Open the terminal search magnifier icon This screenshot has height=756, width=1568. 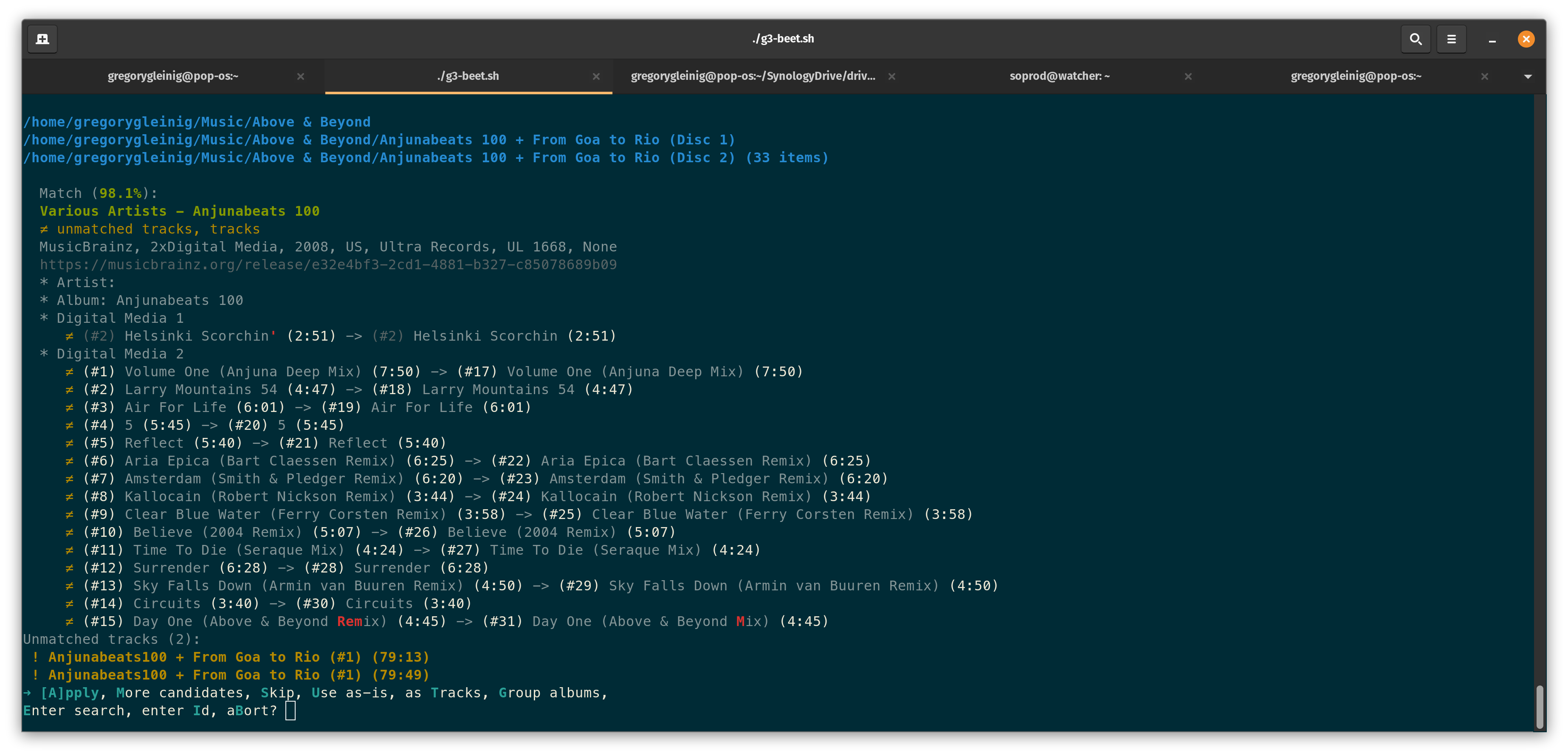[1415, 39]
